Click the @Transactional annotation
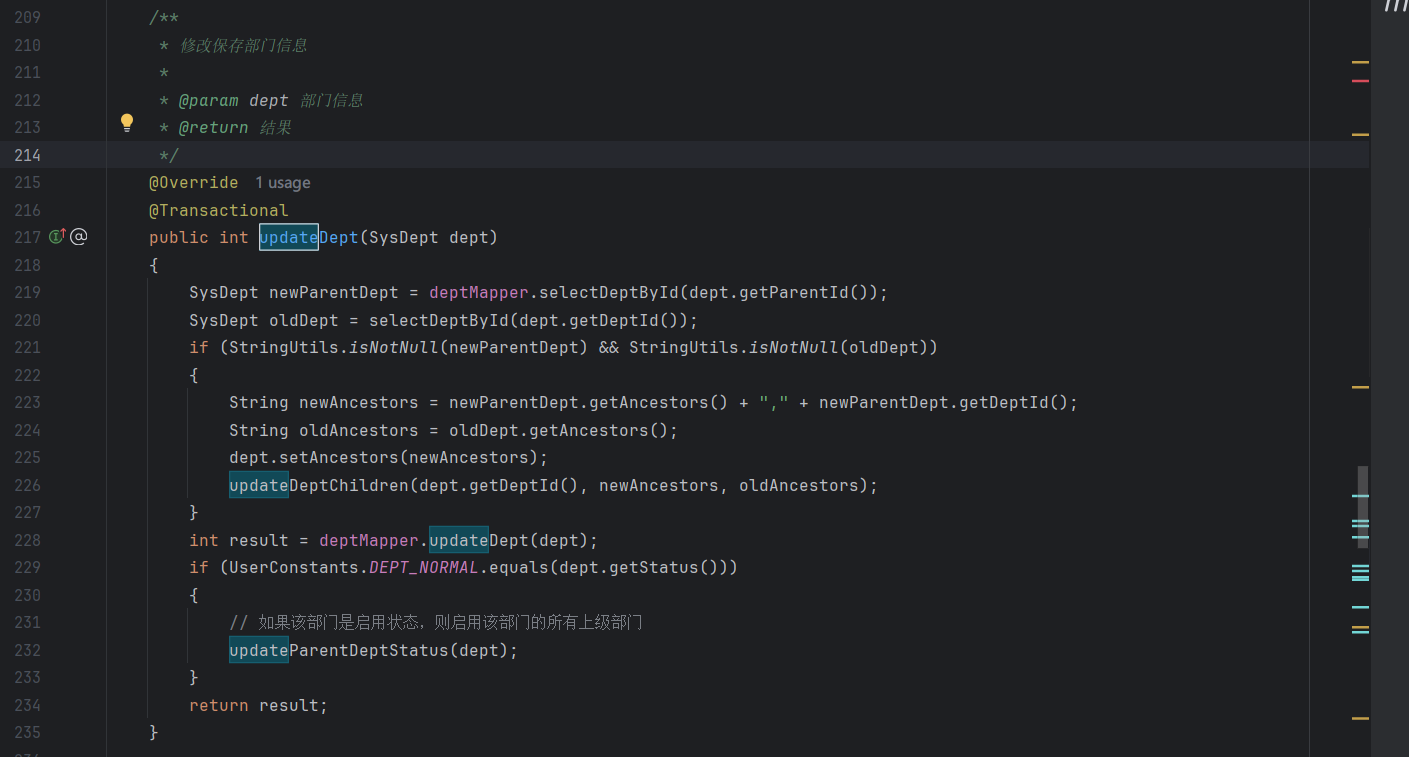This screenshot has height=757, width=1409. pyautogui.click(x=219, y=210)
